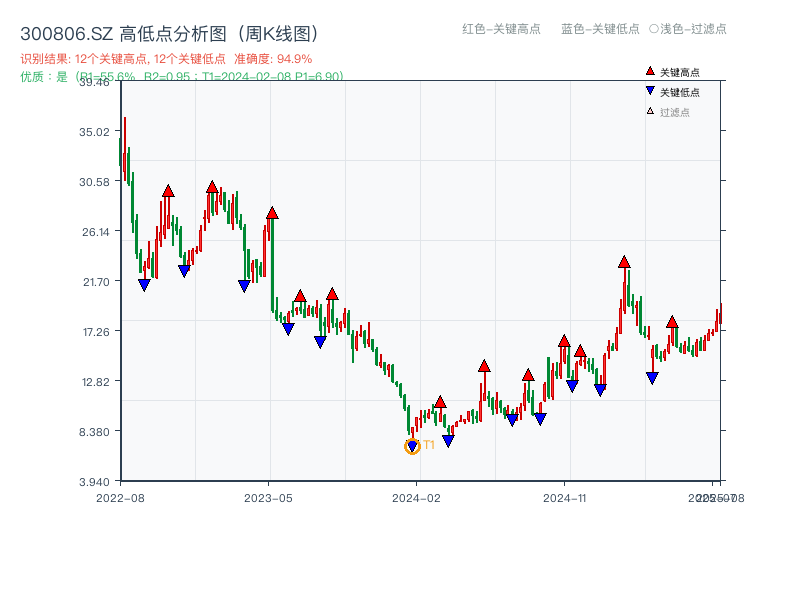Click red key-high triangle near 18 in mid-2025
This screenshot has width=800, height=600.
point(672,322)
